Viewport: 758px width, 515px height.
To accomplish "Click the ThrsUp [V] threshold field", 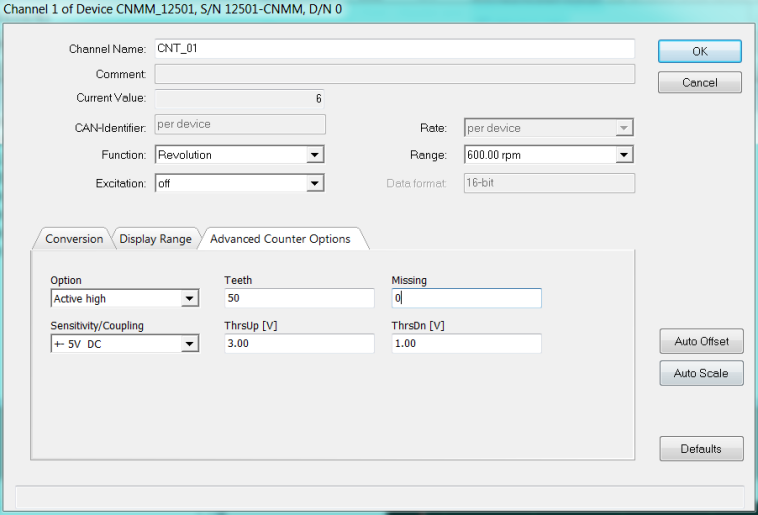I will 300,344.
